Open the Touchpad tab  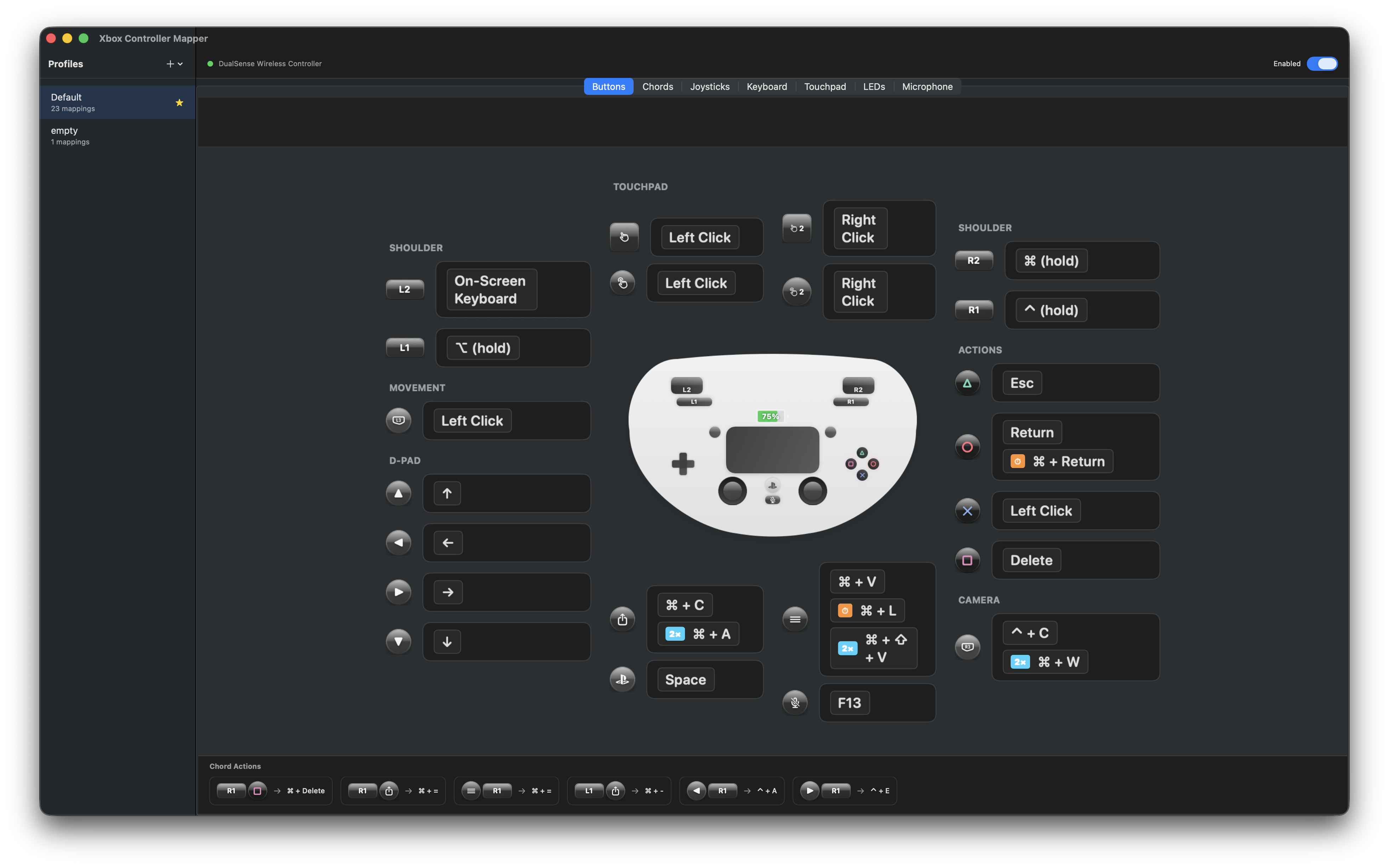coord(825,86)
